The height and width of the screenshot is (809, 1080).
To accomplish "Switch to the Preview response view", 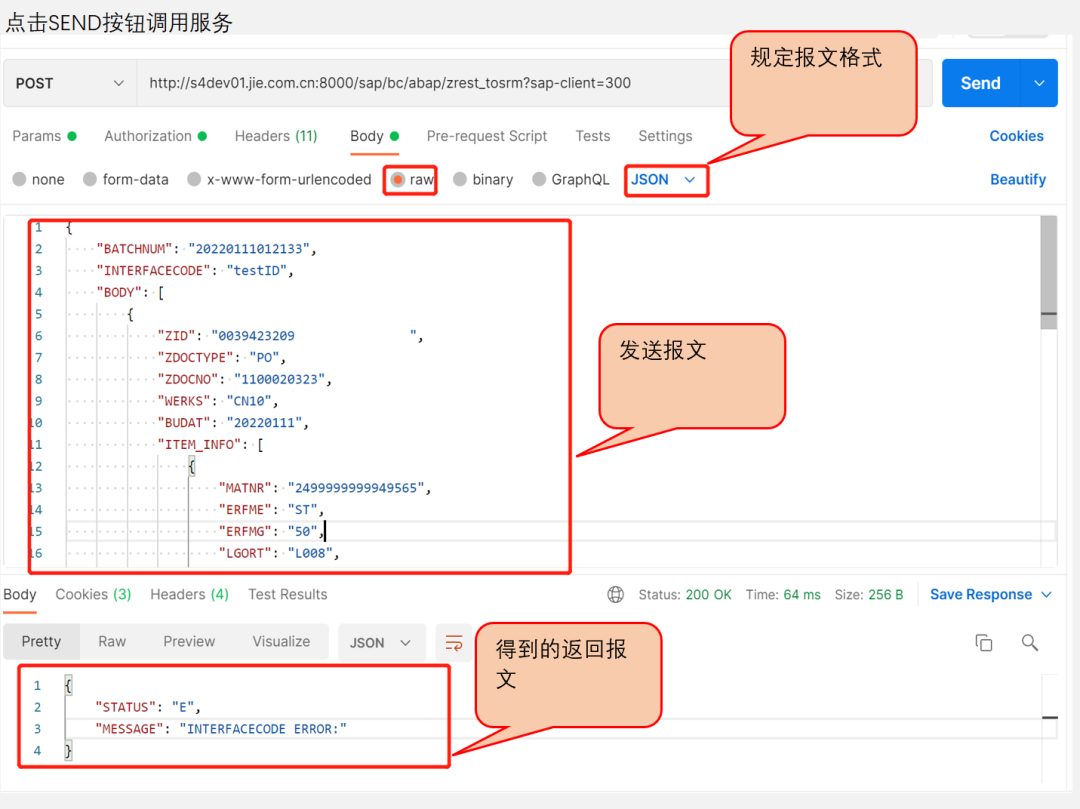I will click(189, 642).
